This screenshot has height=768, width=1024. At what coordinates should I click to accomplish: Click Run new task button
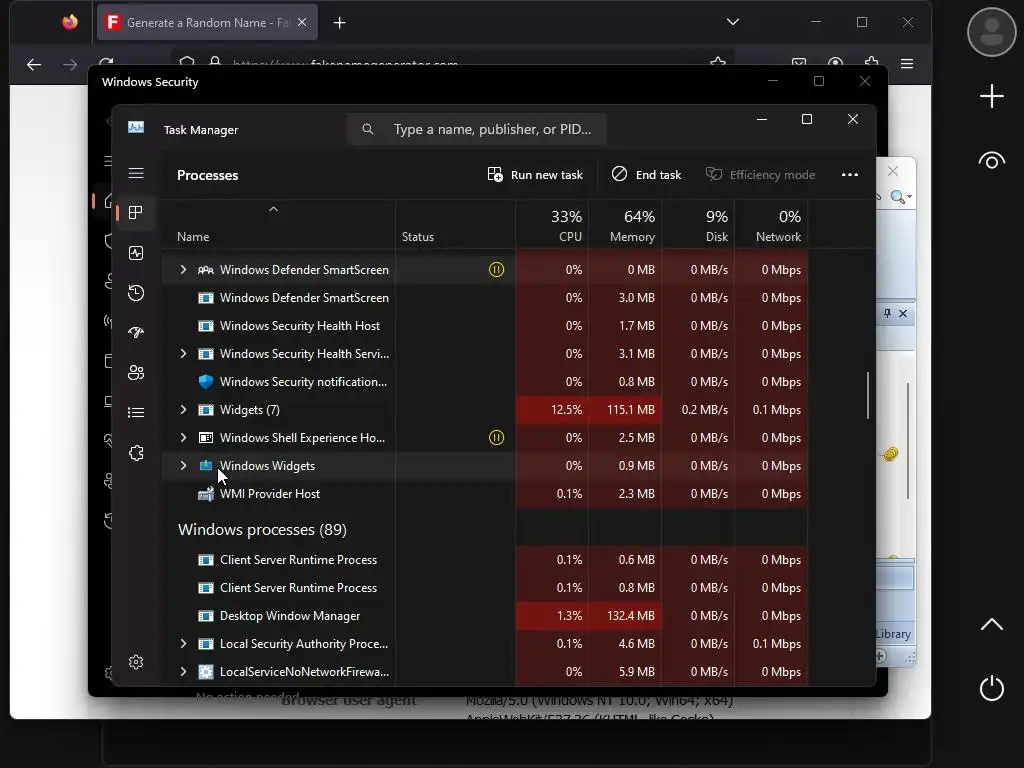535,174
